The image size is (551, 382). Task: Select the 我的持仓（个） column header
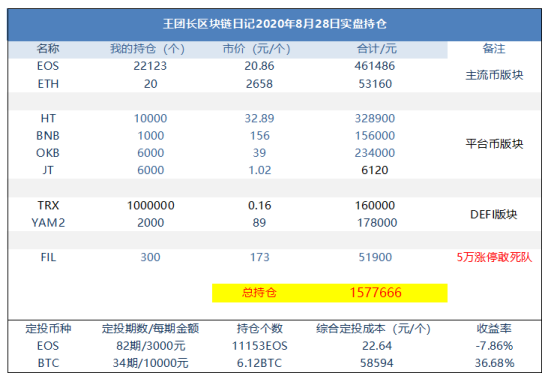(x=147, y=48)
